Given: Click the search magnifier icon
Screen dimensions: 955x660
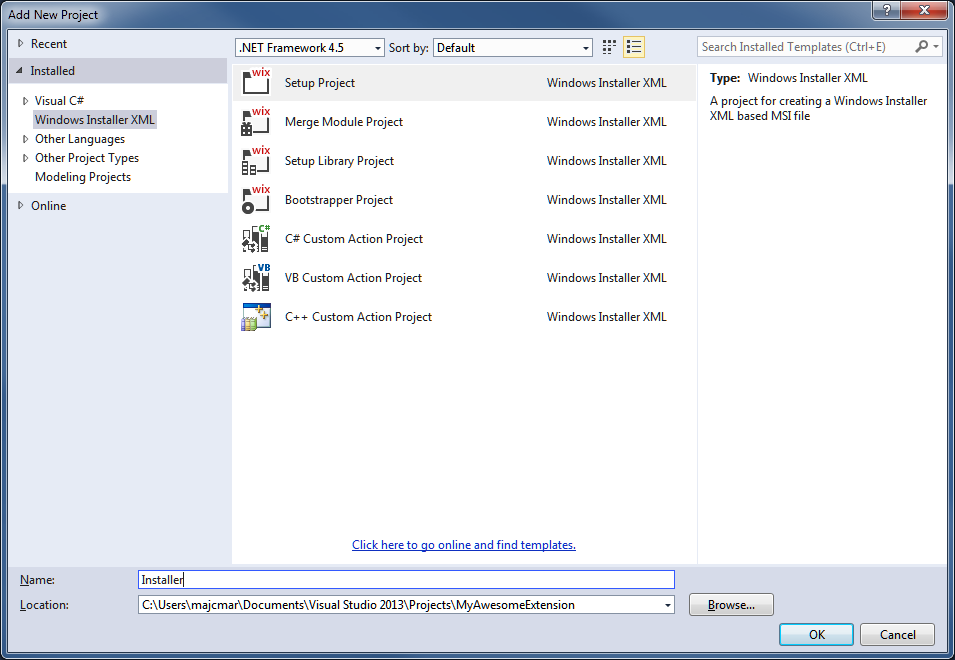Looking at the screenshot, I should pyautogui.click(x=922, y=46).
